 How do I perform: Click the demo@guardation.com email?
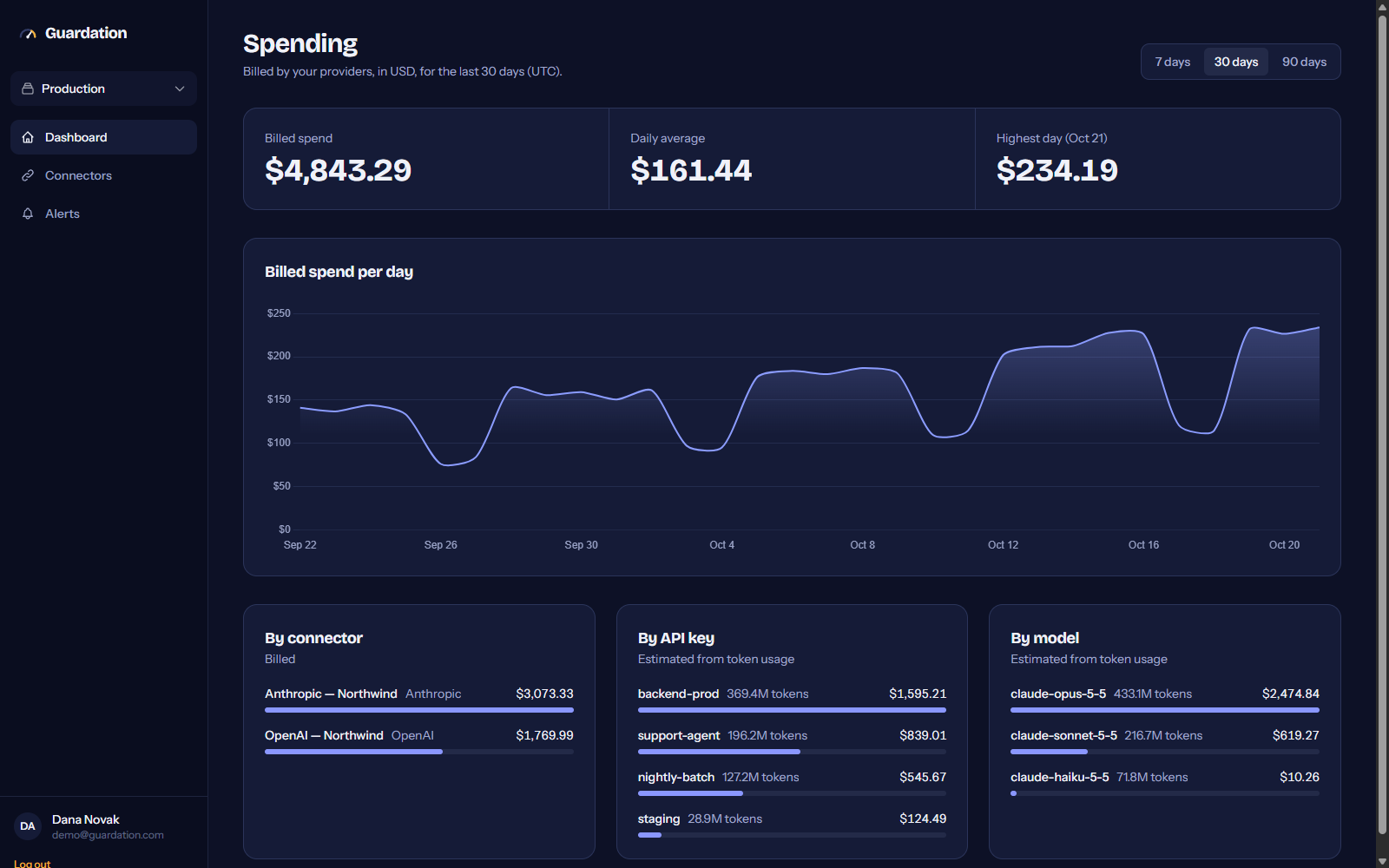click(108, 835)
